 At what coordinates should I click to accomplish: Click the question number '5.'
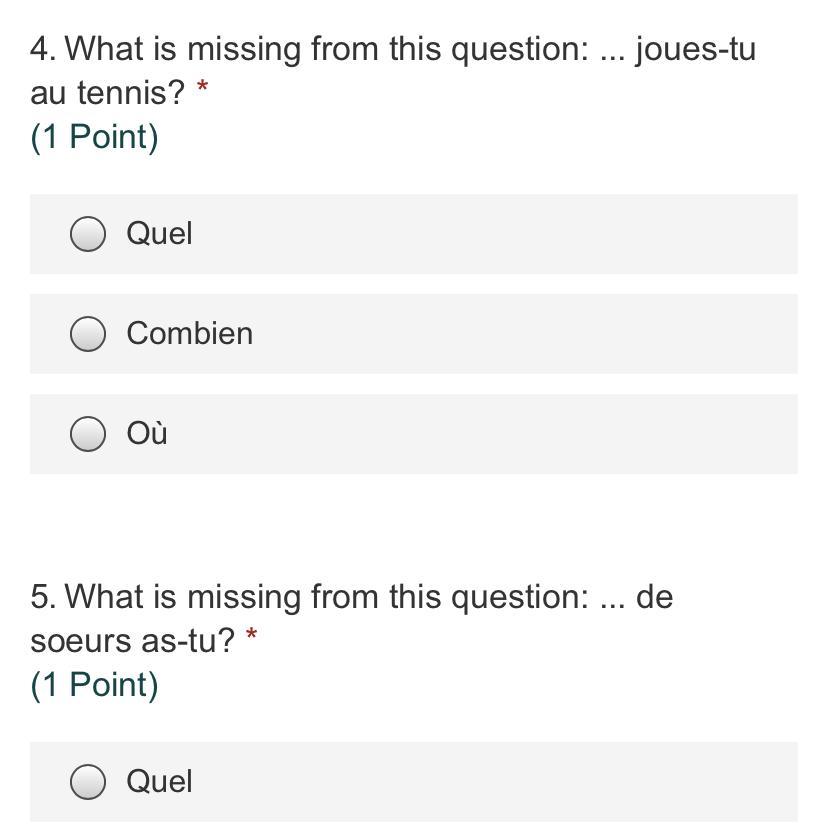[43, 597]
